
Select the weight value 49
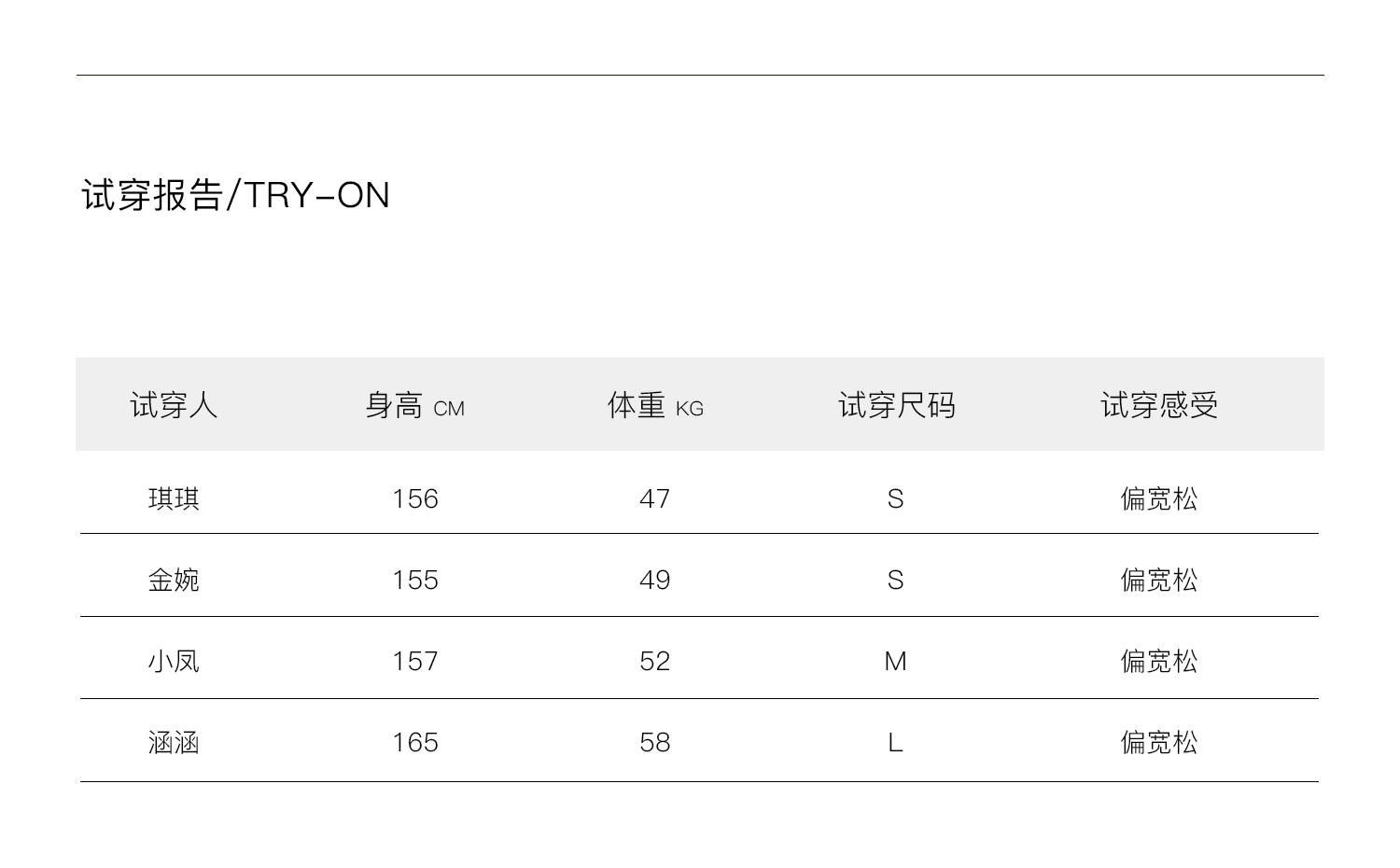(654, 580)
